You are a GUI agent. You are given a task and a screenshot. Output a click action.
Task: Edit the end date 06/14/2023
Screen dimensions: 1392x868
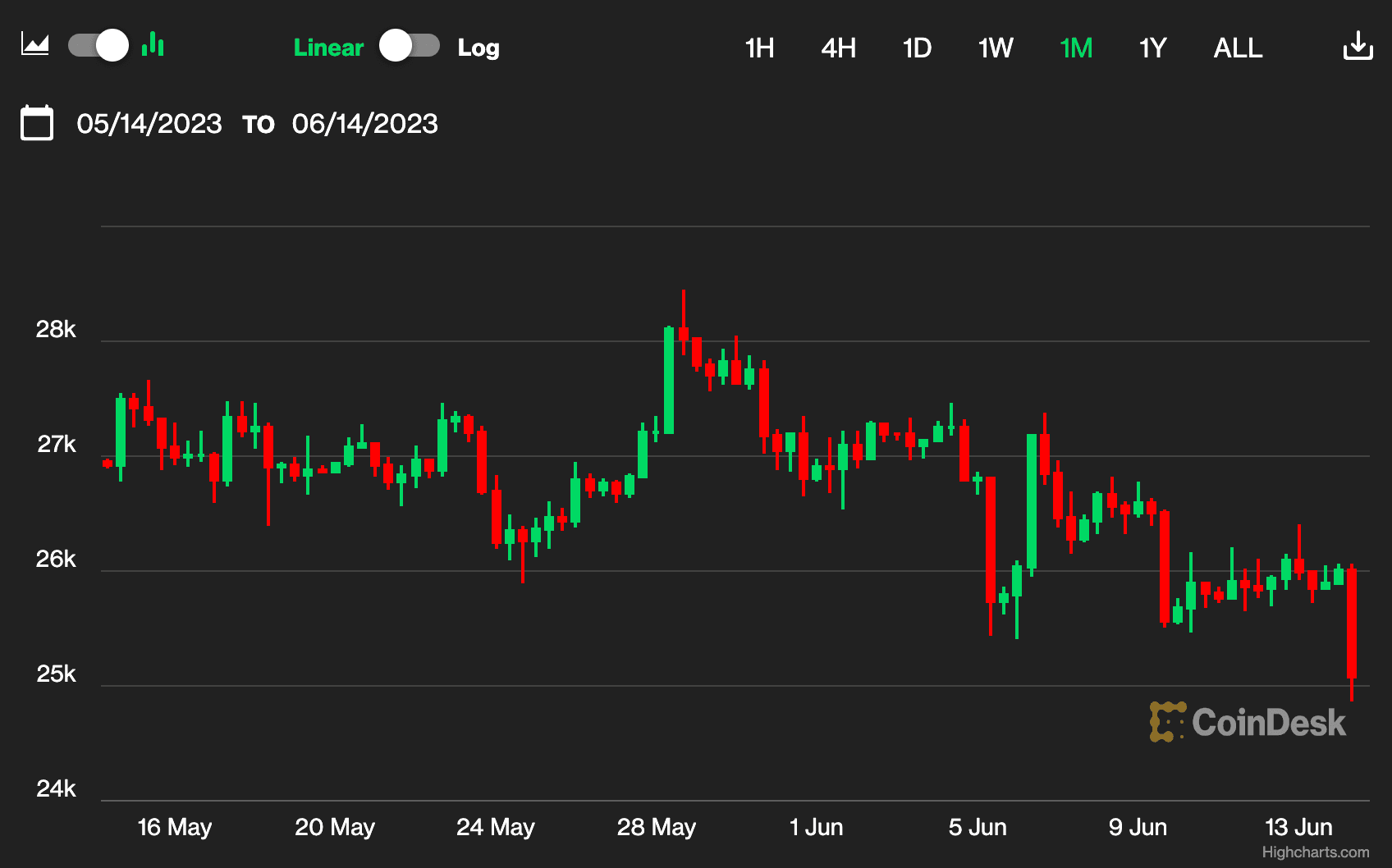point(365,124)
